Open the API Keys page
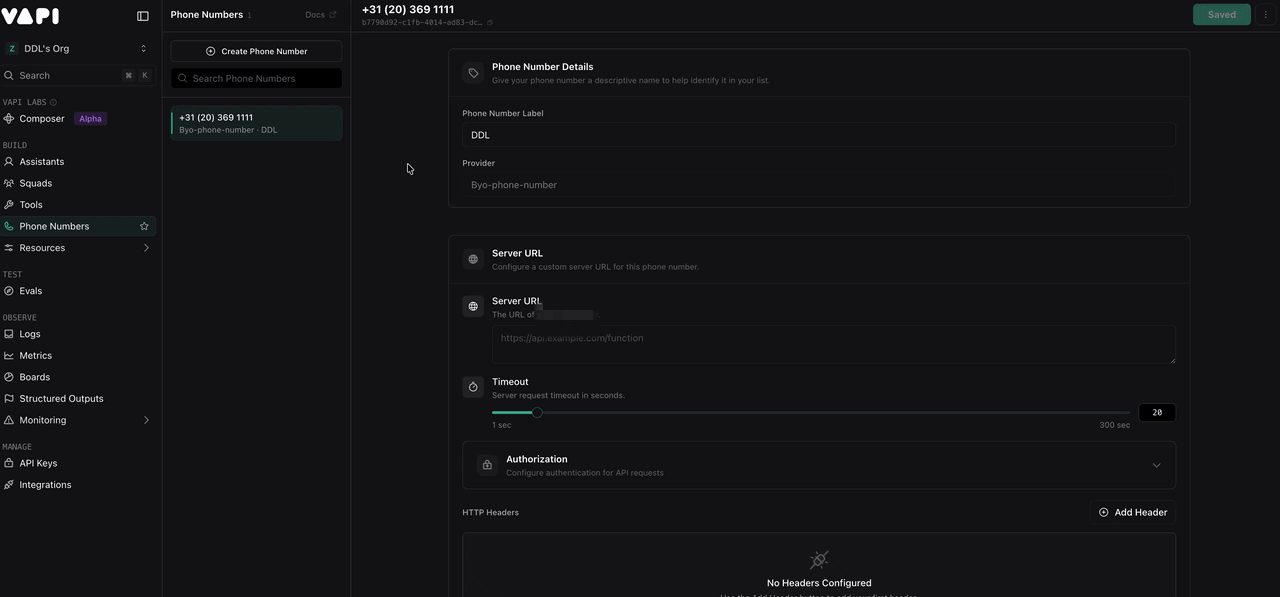 38,463
